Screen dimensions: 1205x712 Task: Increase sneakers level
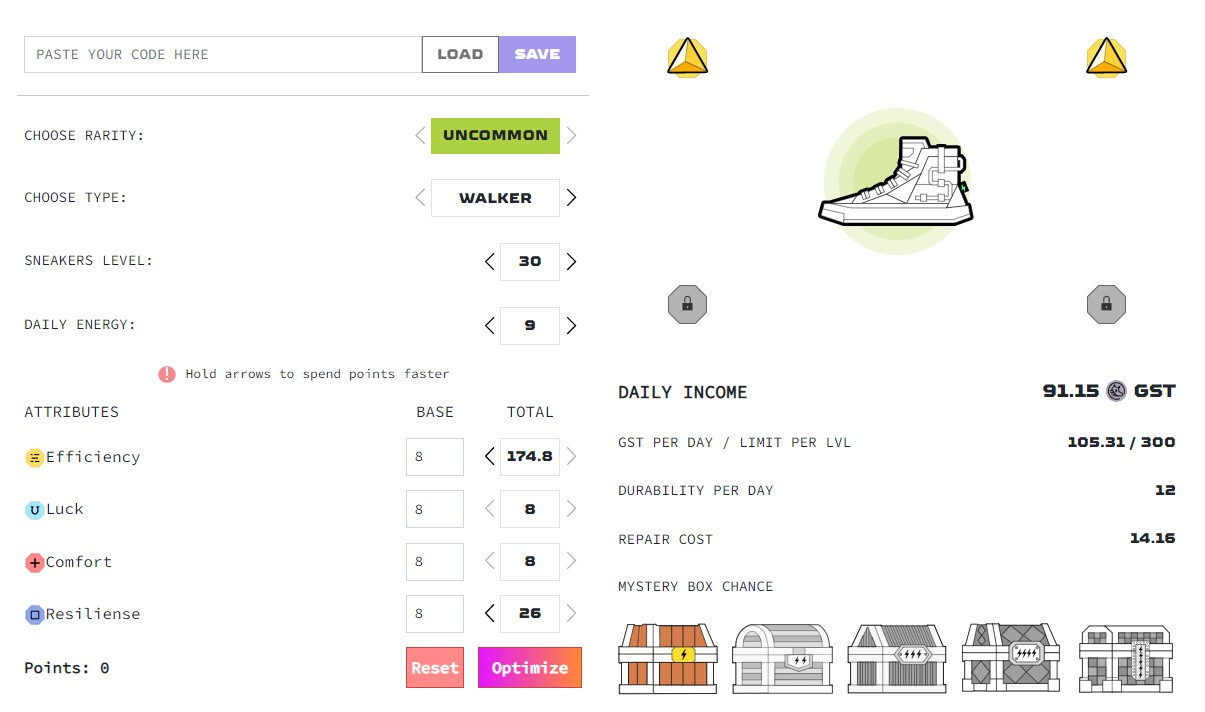(x=571, y=262)
